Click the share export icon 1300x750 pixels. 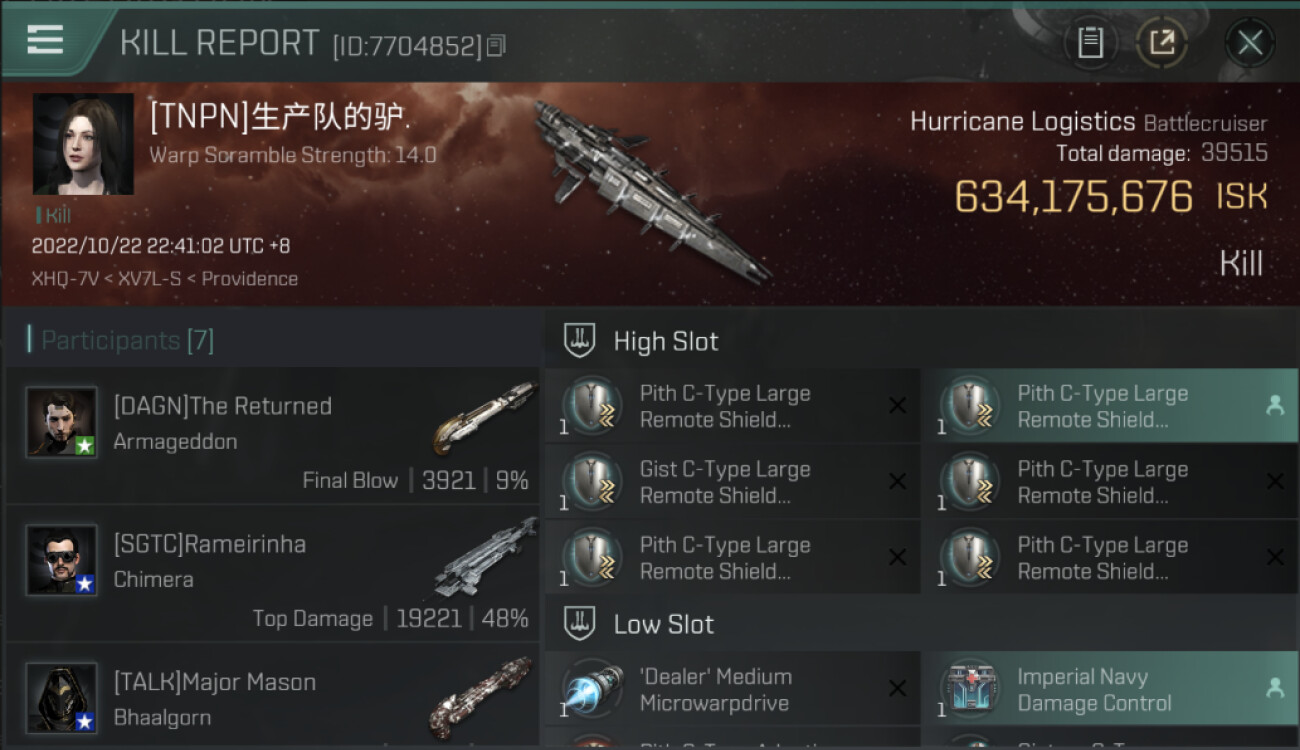1161,42
